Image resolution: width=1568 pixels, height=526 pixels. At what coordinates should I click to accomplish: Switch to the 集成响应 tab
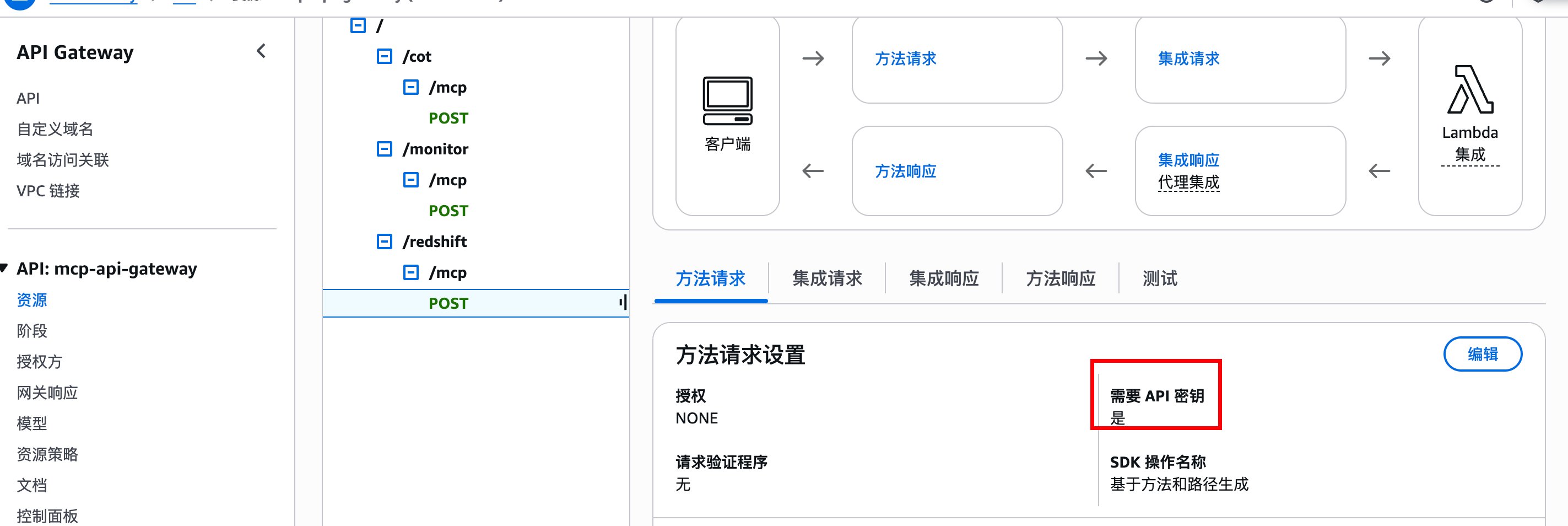tap(943, 278)
